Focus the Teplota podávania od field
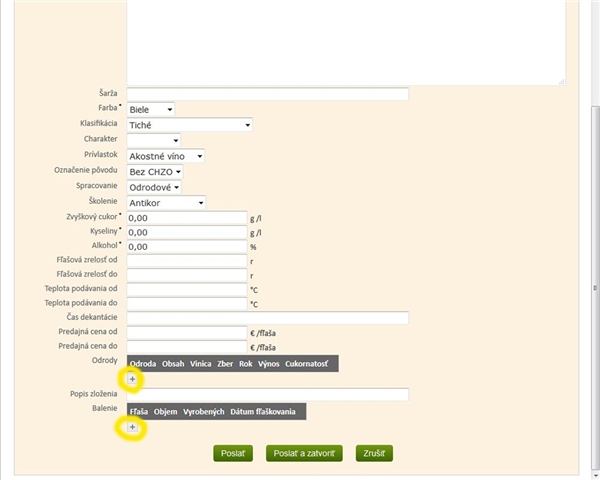Image resolution: width=600 pixels, height=480 pixels. tap(187, 290)
